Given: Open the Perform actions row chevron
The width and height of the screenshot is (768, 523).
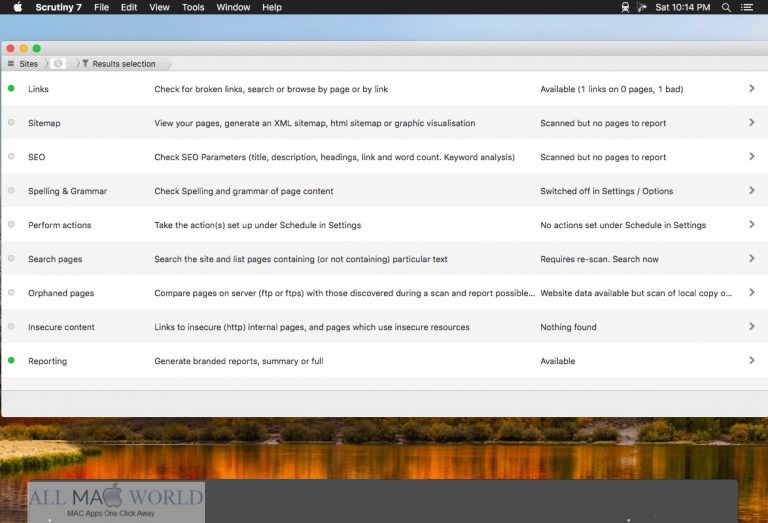Looking at the screenshot, I should [752, 224].
